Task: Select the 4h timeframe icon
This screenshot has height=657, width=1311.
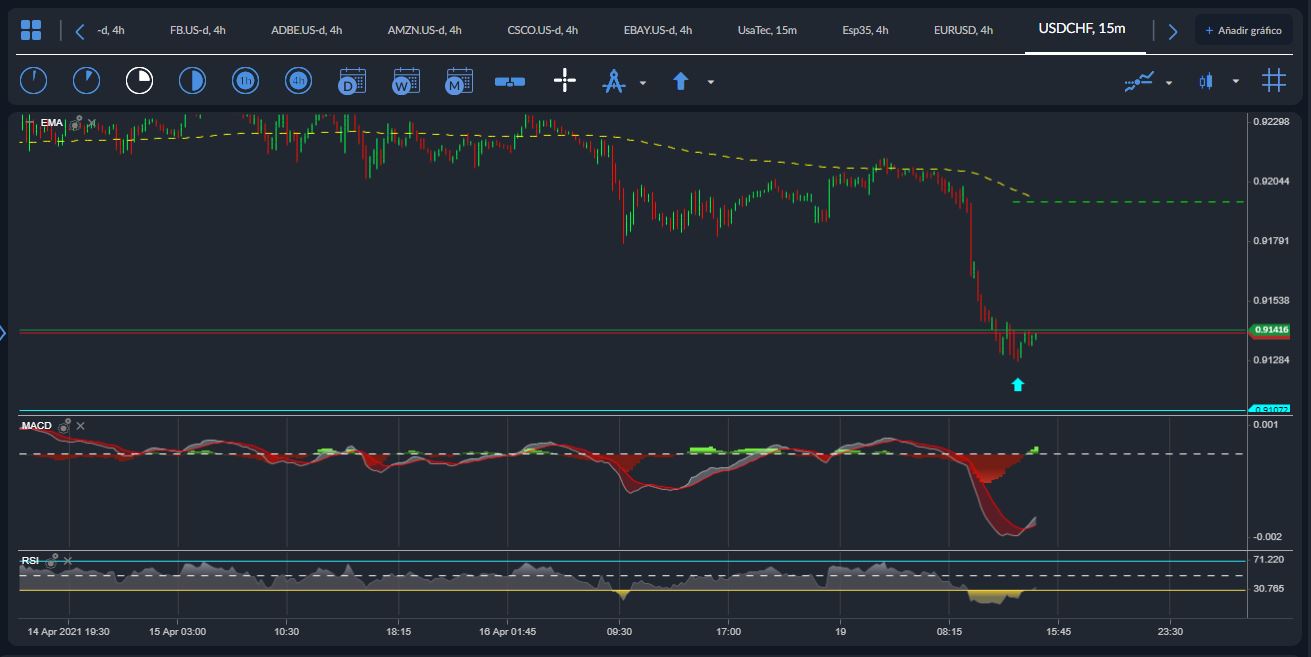Action: [298, 80]
